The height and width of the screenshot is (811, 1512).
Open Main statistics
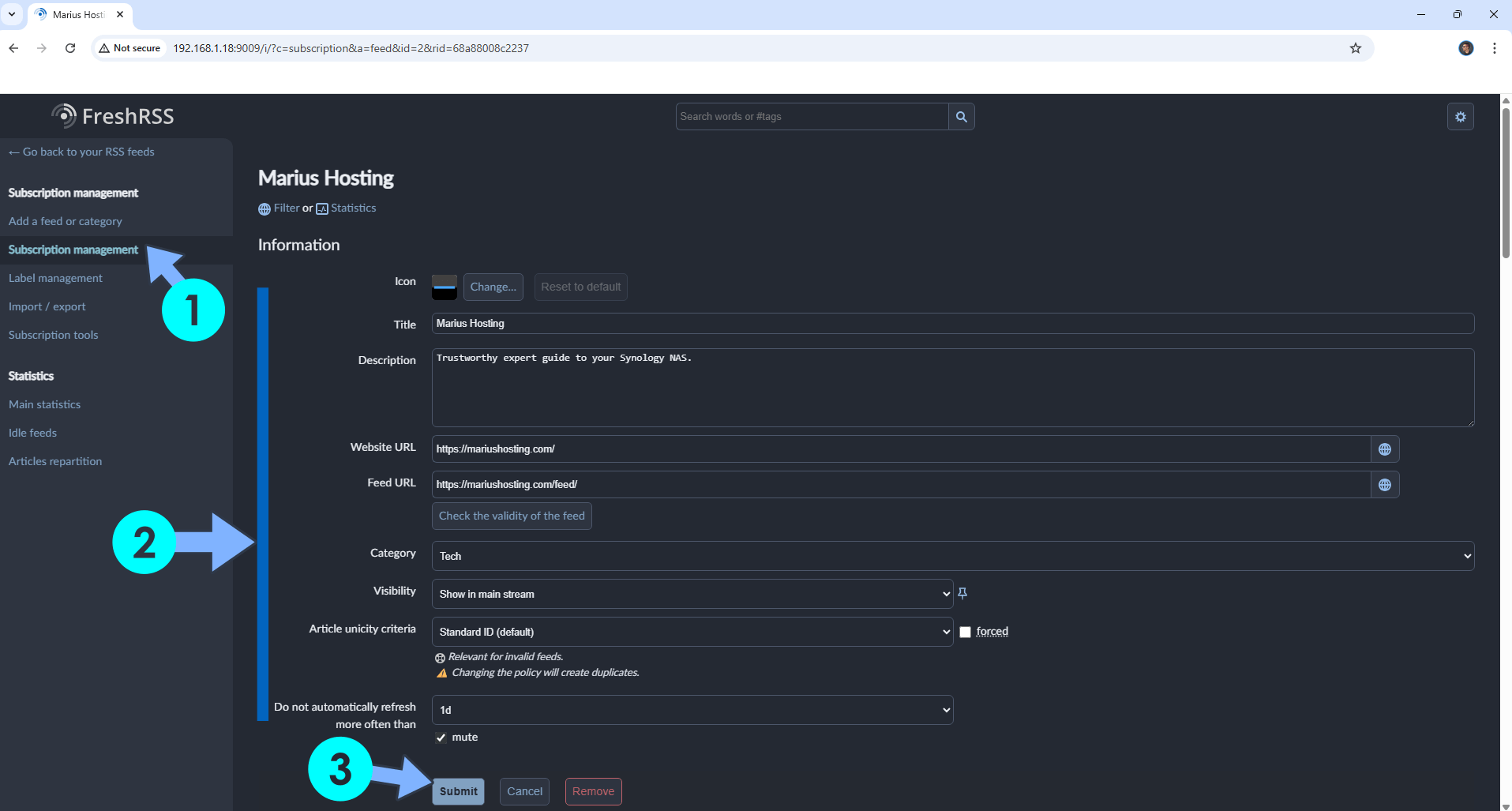coord(45,404)
